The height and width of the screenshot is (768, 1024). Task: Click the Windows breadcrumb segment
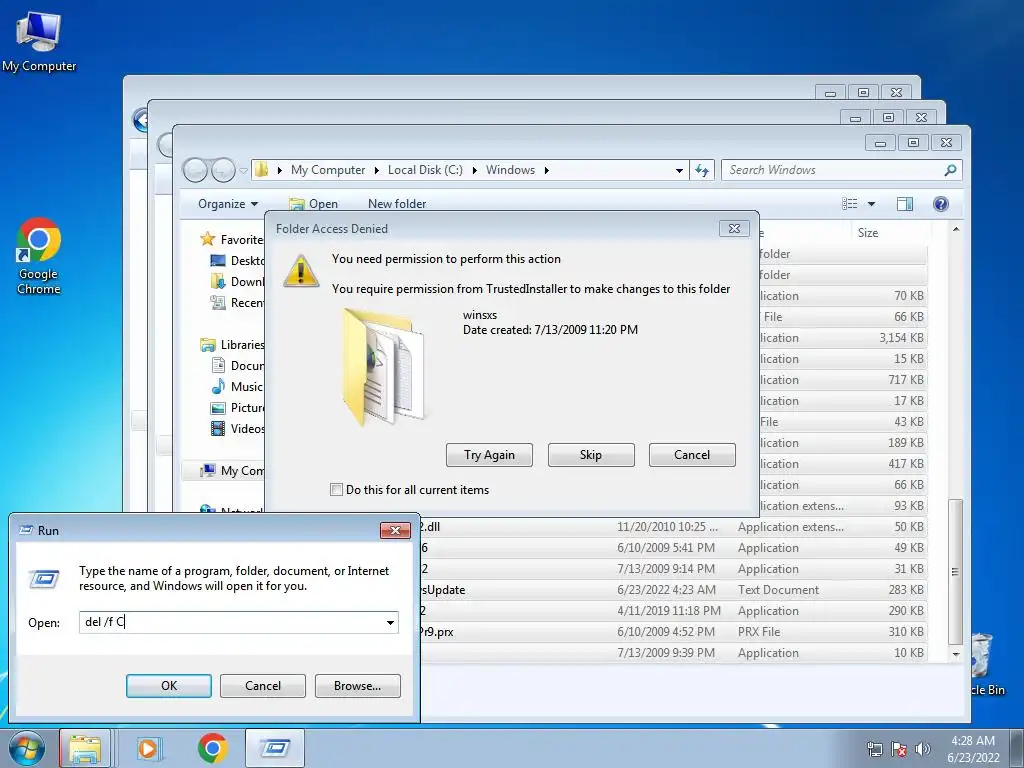[510, 170]
